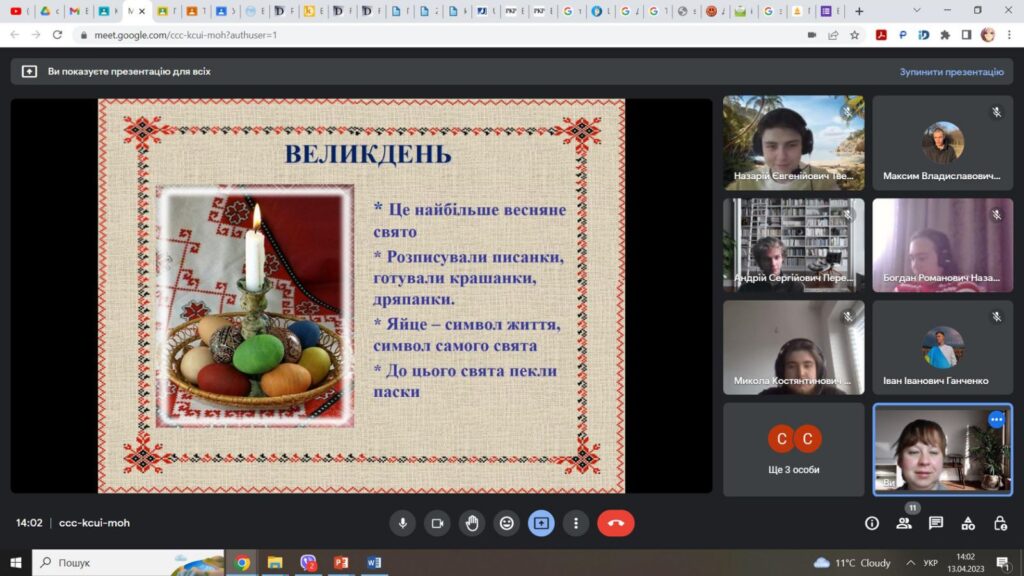
Task: Open options on your self-view tile
Action: tap(996, 420)
